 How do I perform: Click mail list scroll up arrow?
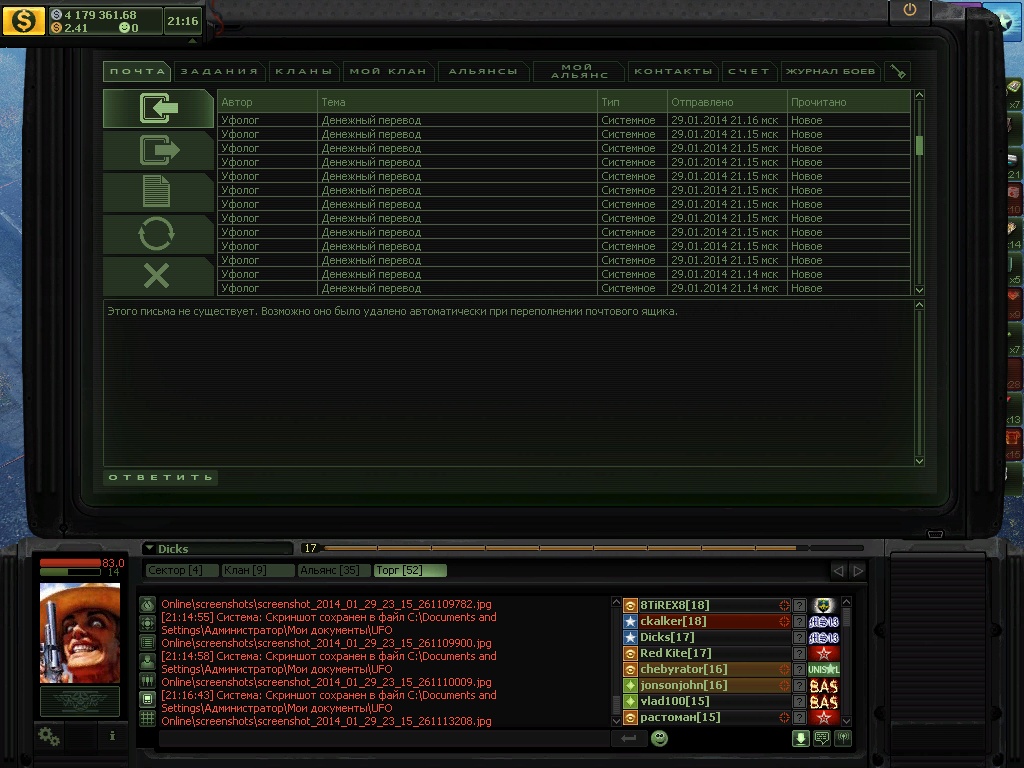pyautogui.click(x=920, y=95)
